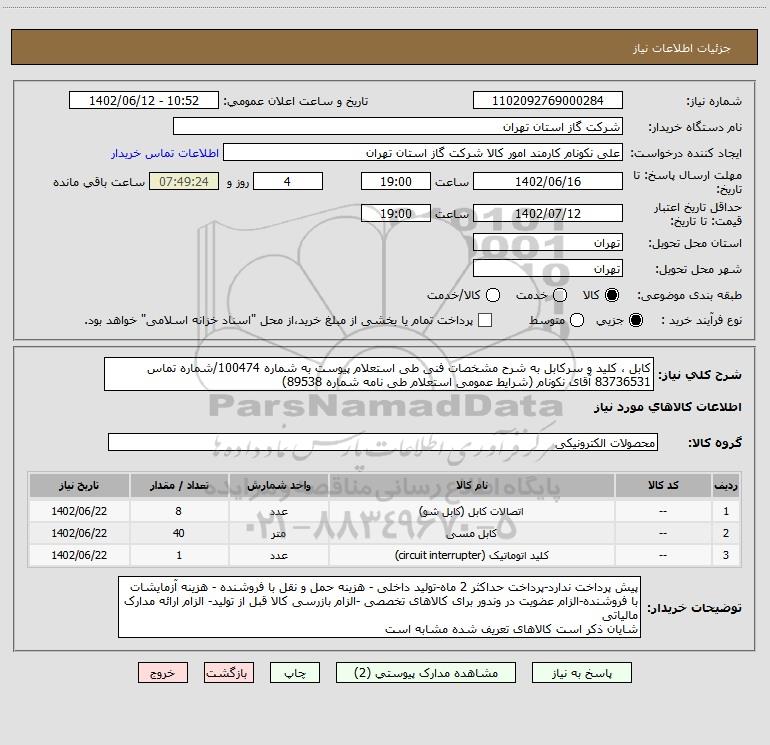Viewport: 770px width, 745px height.
Task: Click the اطلاعات کالاهای مورد نیاز heading
Action: coord(668,407)
